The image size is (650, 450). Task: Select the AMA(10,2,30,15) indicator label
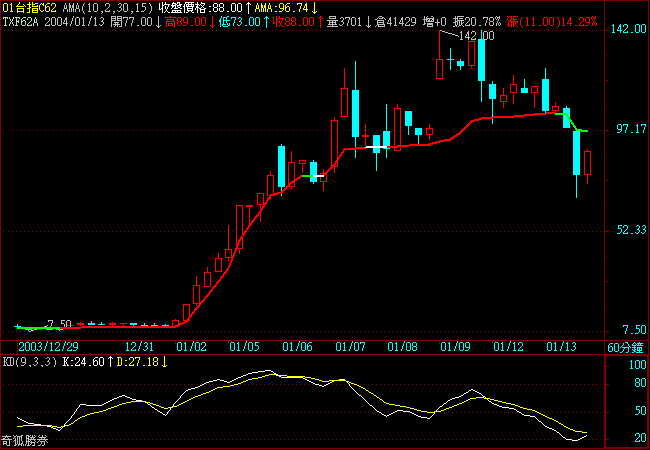click(108, 8)
